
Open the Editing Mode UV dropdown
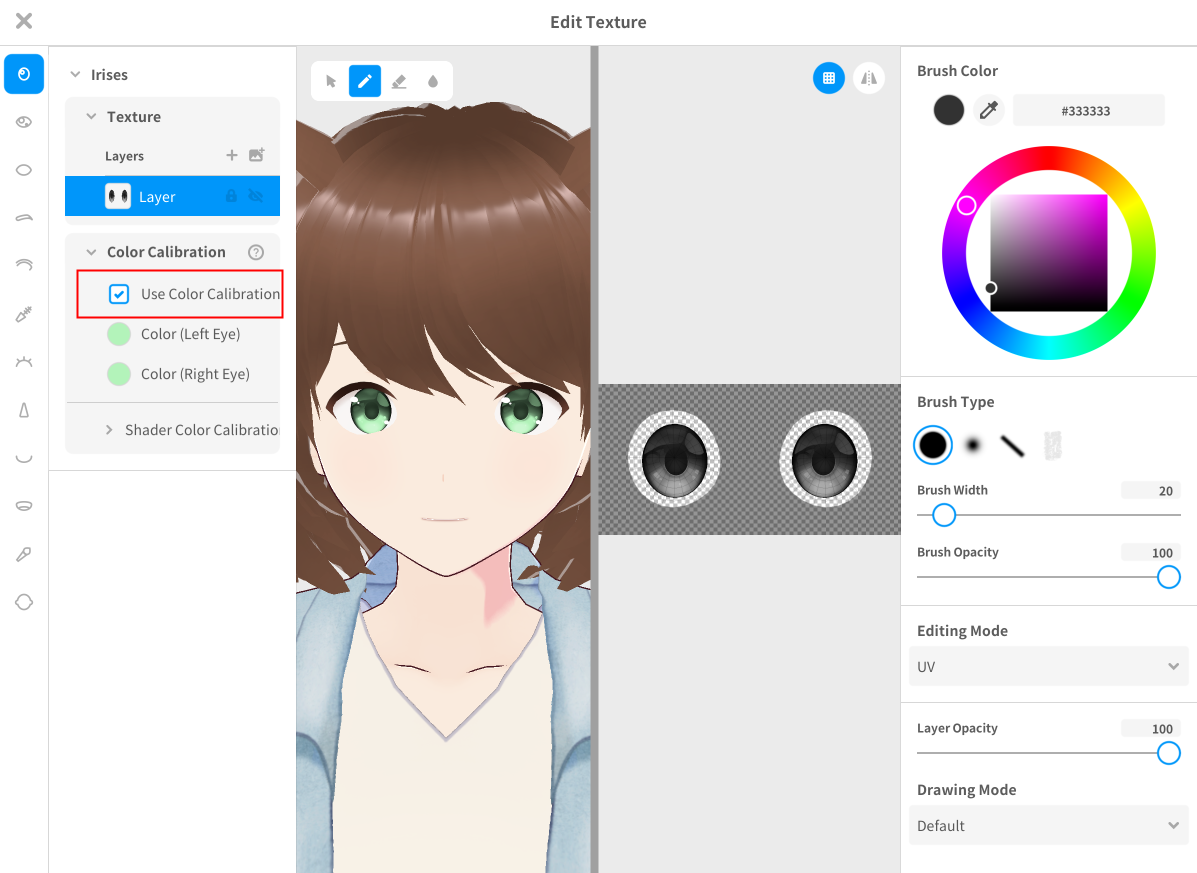tap(1048, 666)
